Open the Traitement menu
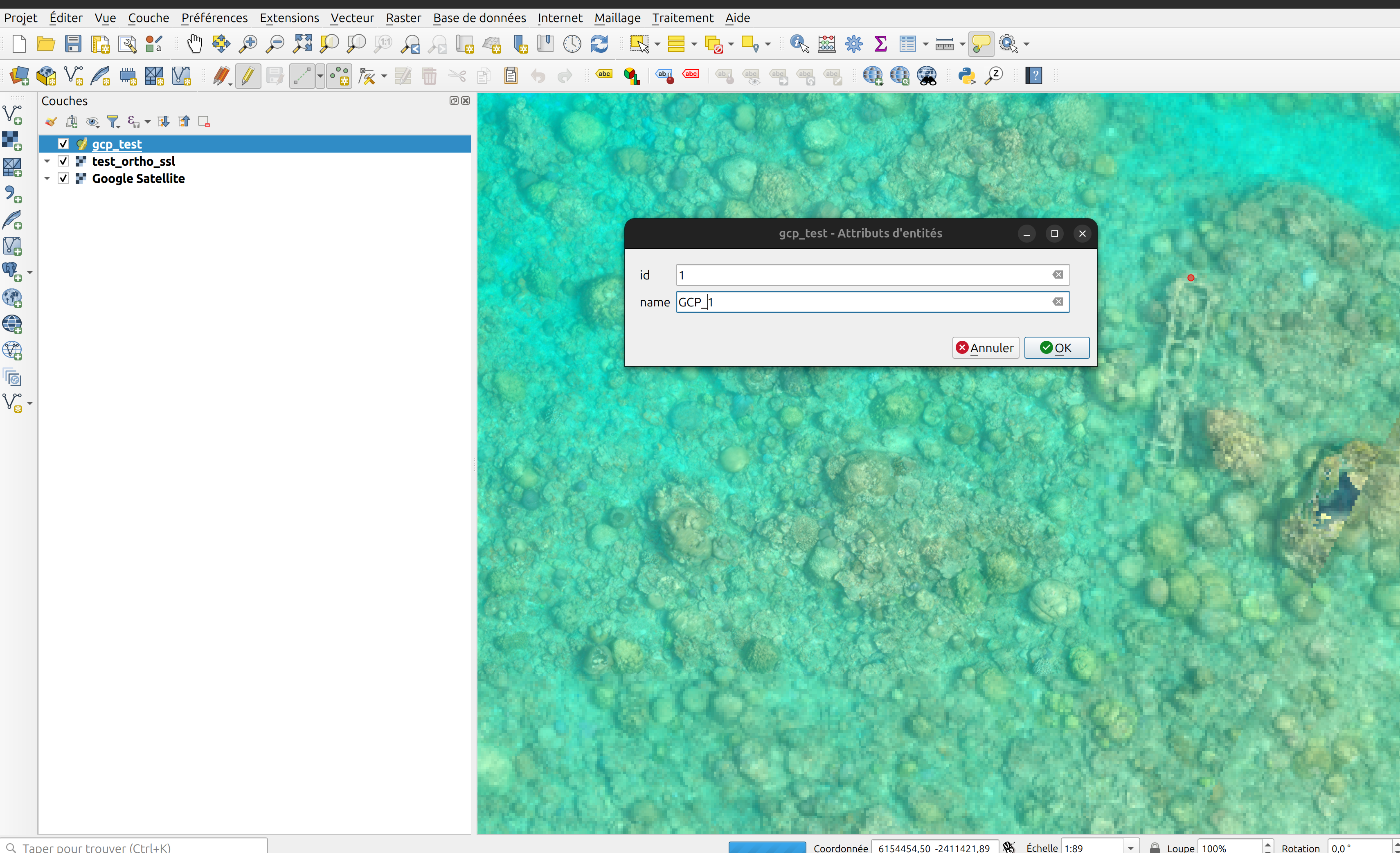1400x853 pixels. 682,18
